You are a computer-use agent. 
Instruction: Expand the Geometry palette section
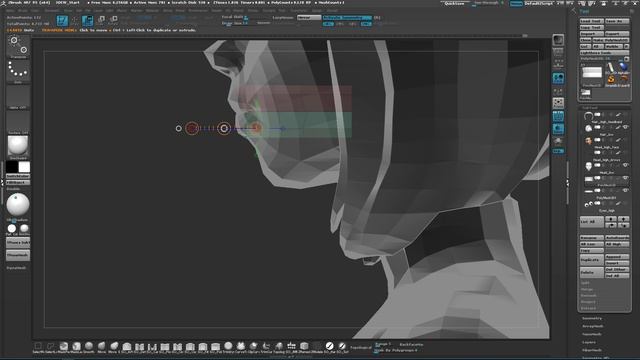coord(591,318)
